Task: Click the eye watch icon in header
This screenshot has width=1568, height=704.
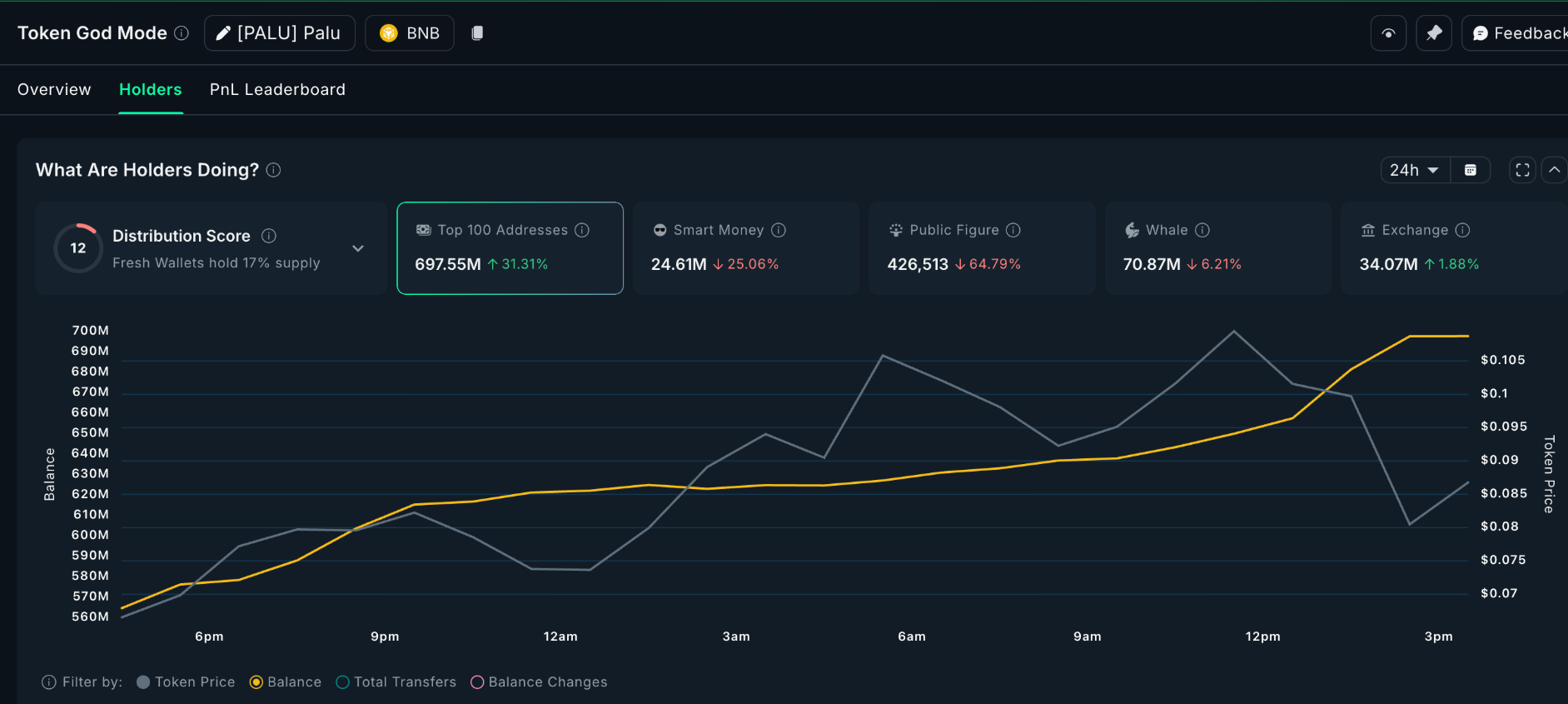Action: click(x=1388, y=33)
